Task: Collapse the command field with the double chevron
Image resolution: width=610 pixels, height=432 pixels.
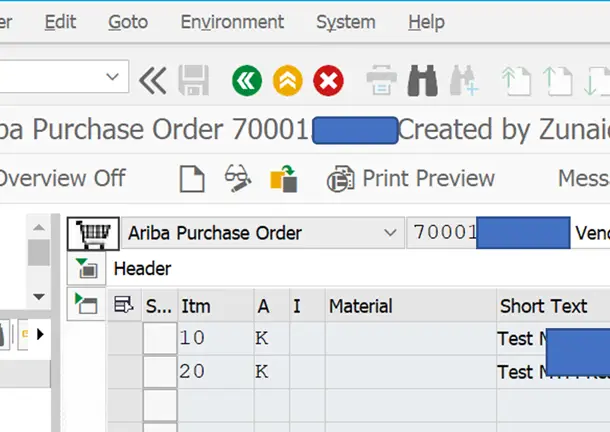Action: pyautogui.click(x=152, y=81)
